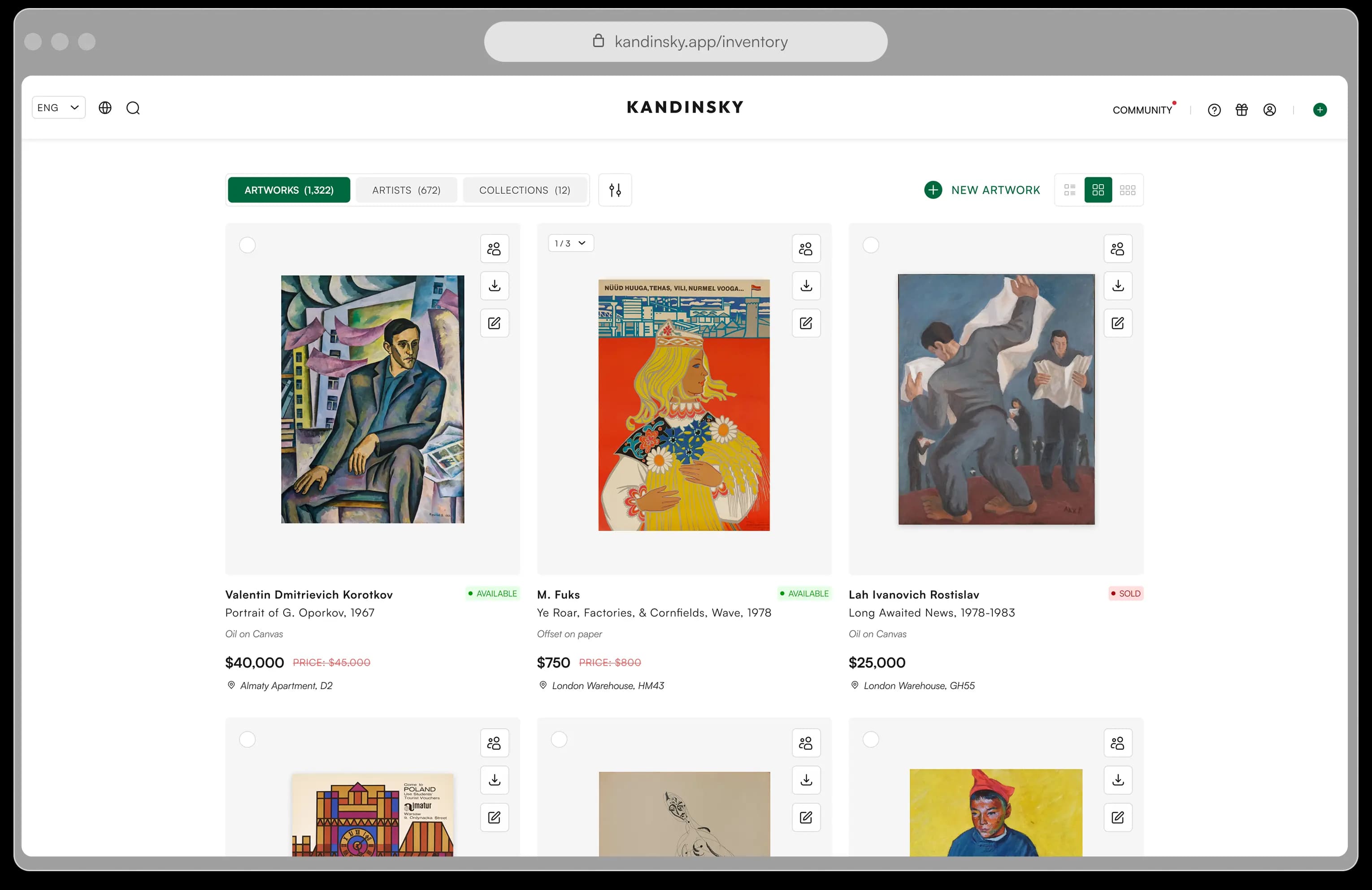Click the AVAILABLE badge on M. Fuks
The height and width of the screenshot is (890, 1372).
tap(804, 593)
